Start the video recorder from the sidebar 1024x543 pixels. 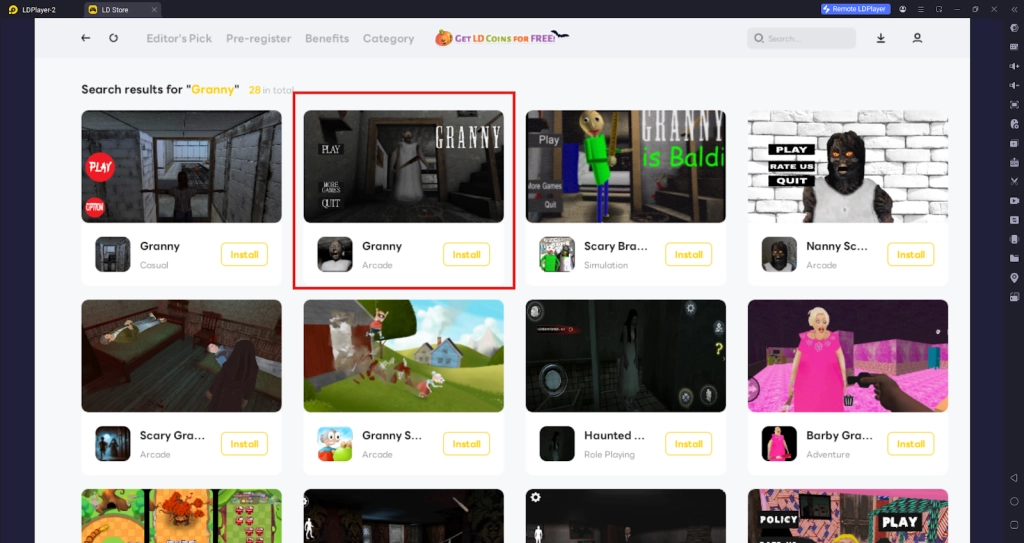click(1014, 201)
